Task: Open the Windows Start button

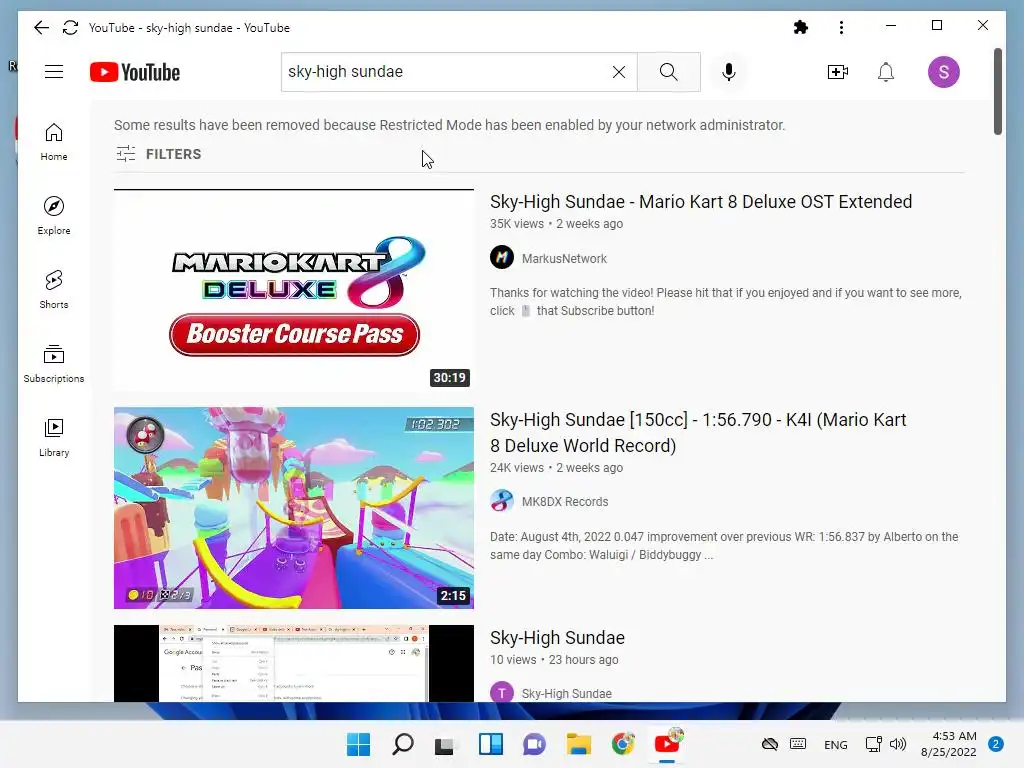Action: (358, 744)
